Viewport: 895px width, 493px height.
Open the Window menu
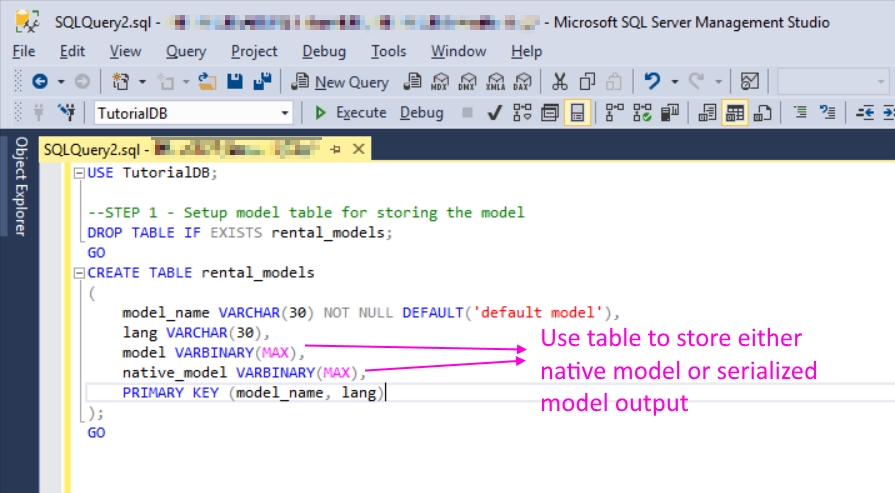458,51
